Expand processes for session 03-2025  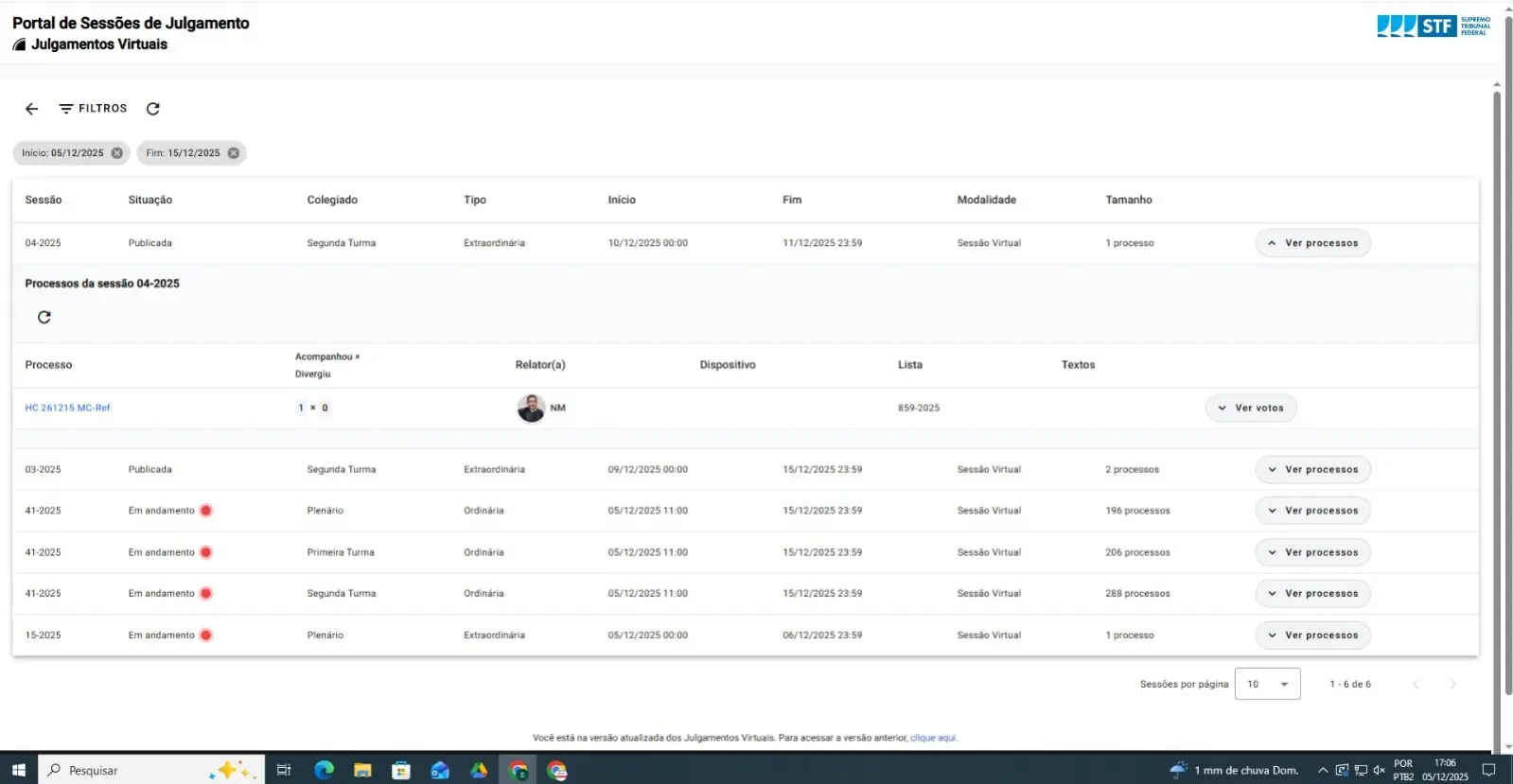tap(1312, 470)
